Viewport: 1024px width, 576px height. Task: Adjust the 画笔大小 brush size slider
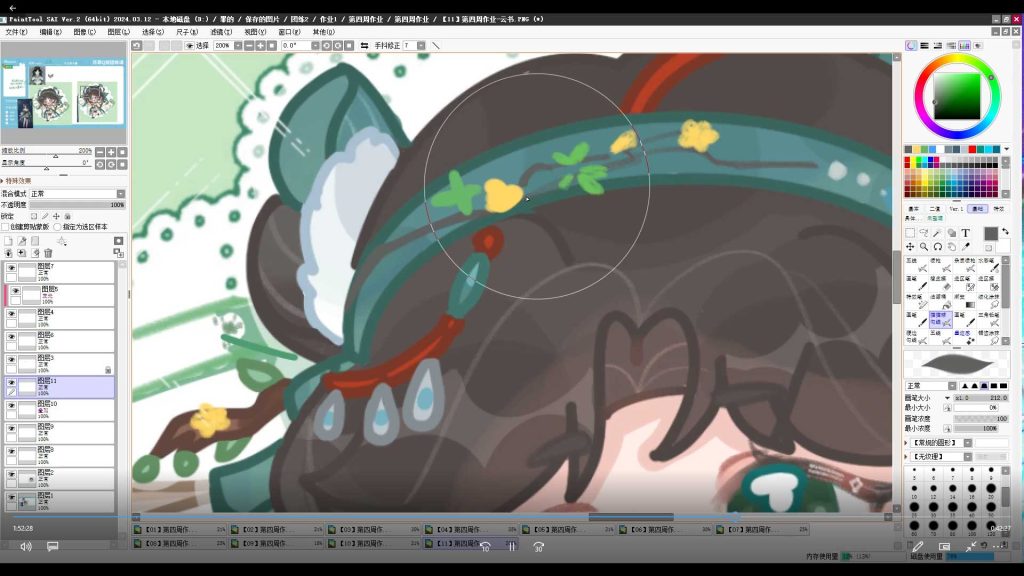(981, 398)
